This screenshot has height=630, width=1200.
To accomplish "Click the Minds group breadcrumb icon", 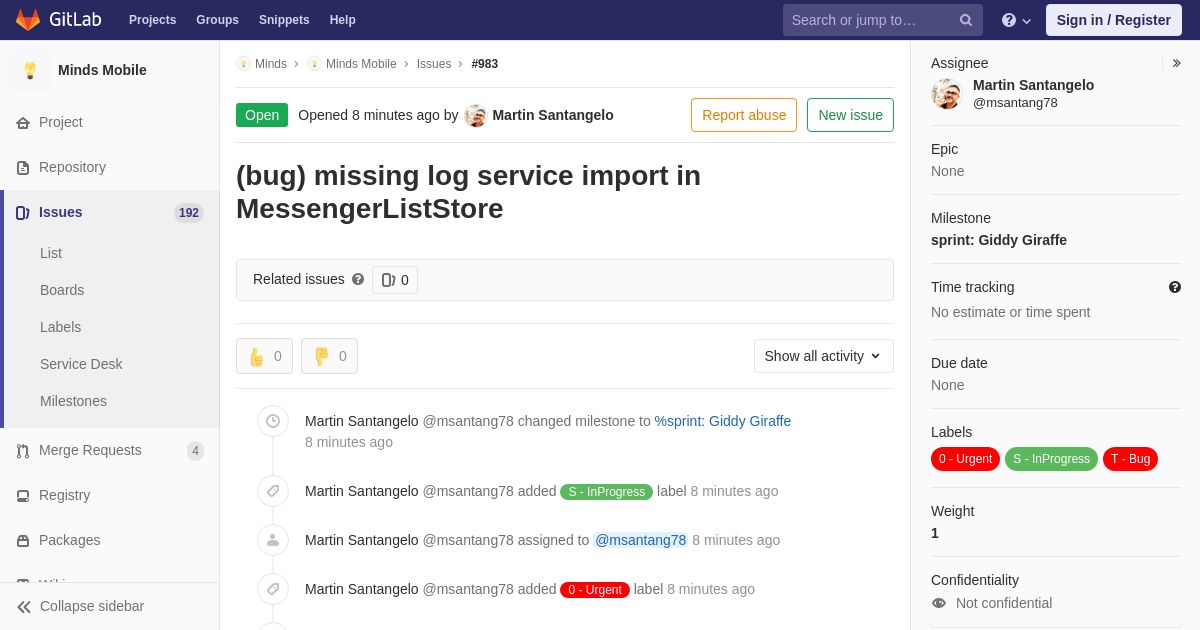I will pos(243,64).
